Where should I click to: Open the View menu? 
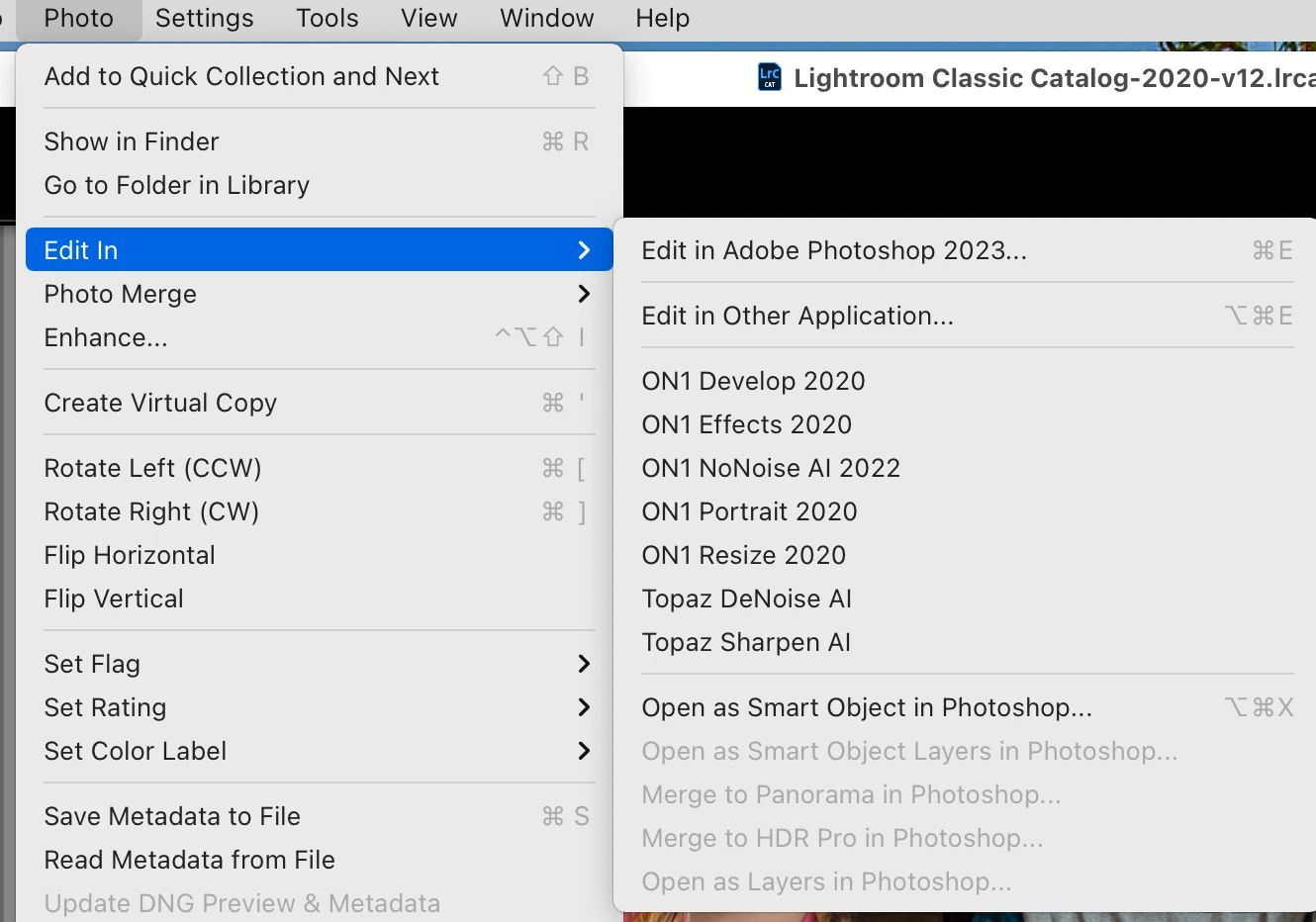point(429,19)
